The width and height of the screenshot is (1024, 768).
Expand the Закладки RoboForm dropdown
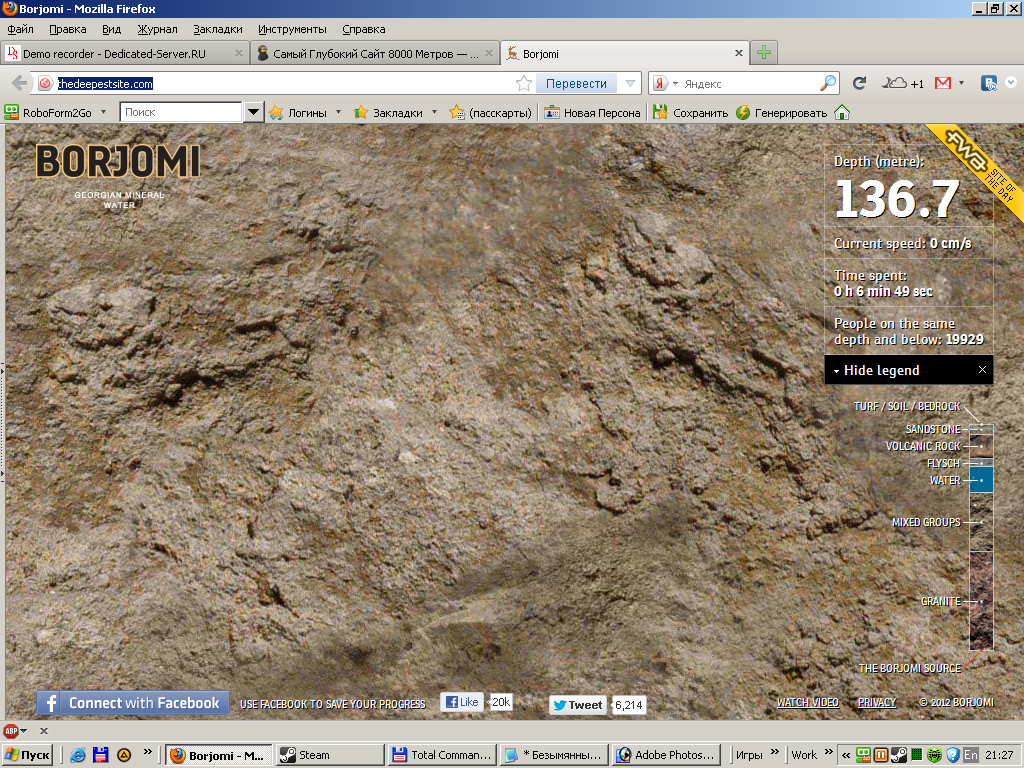(x=434, y=112)
